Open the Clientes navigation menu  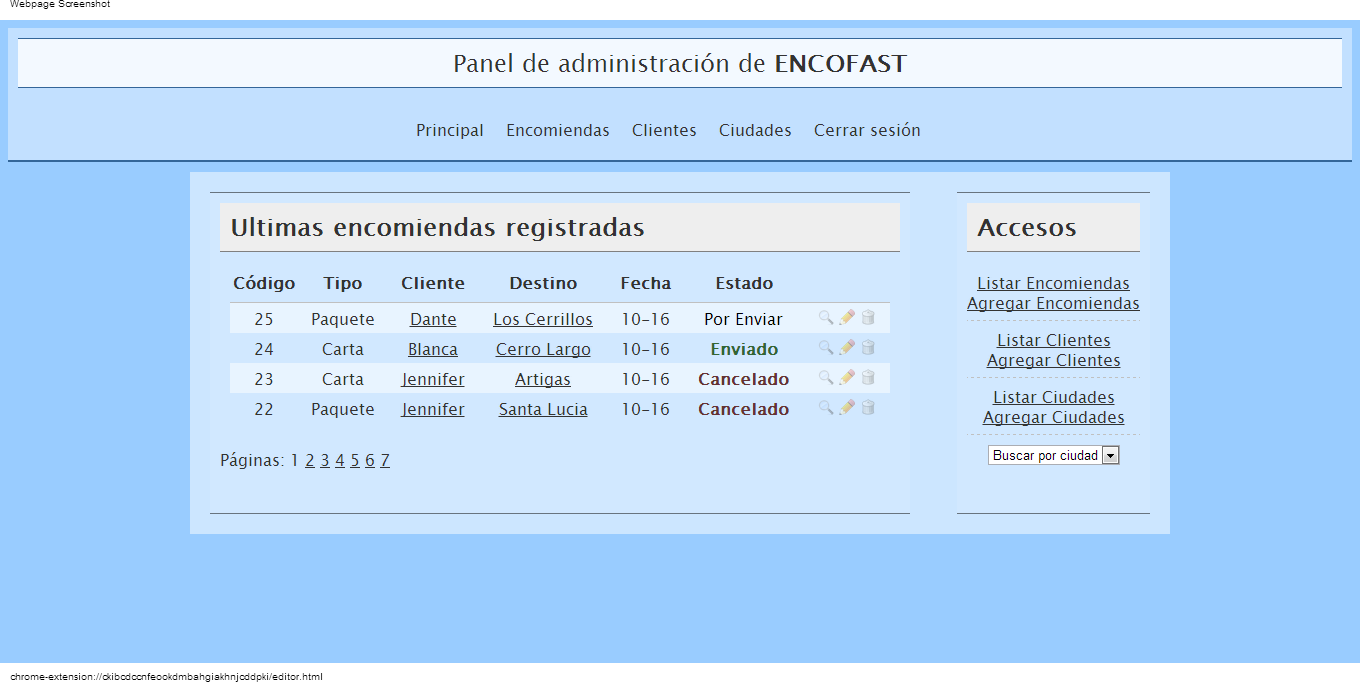click(663, 130)
